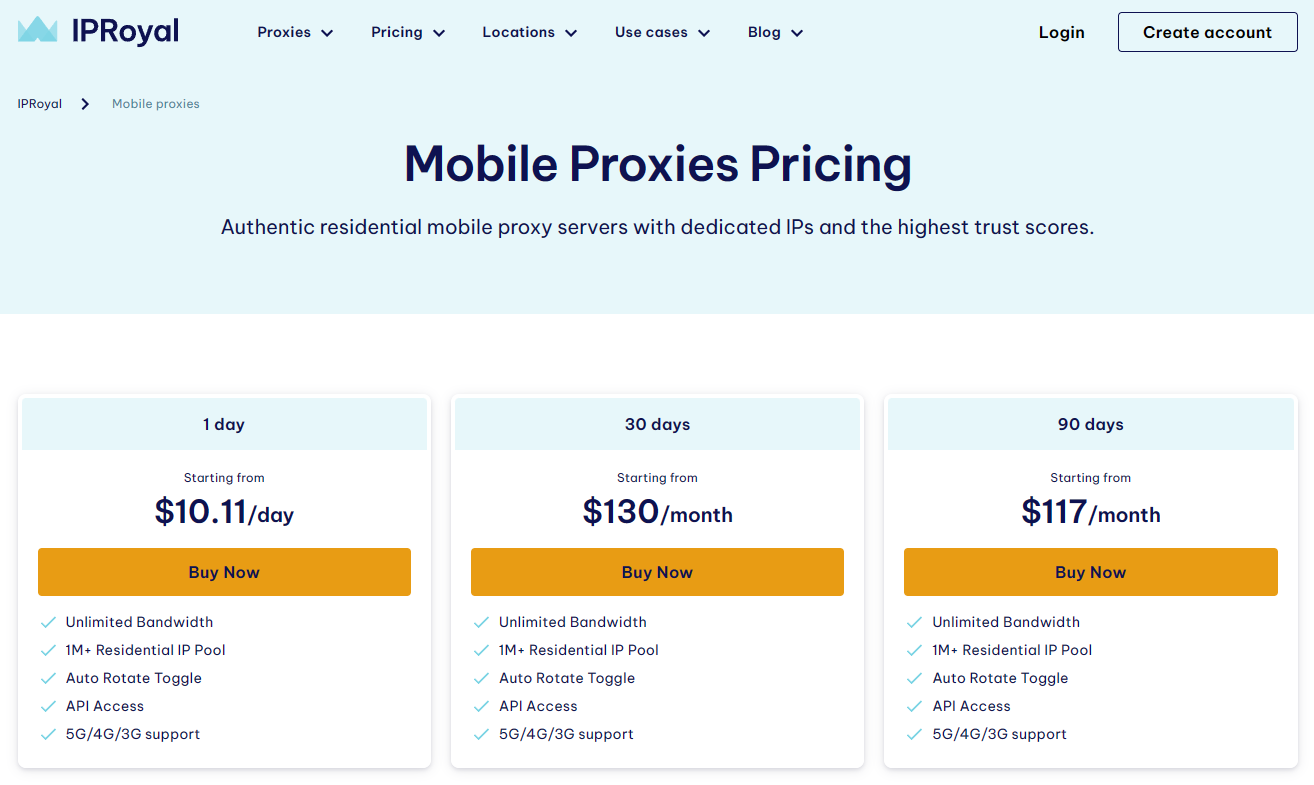The width and height of the screenshot is (1314, 785).
Task: Click the checkmark beside 1 day Unlimited Bandwidth
Action: pos(48,622)
